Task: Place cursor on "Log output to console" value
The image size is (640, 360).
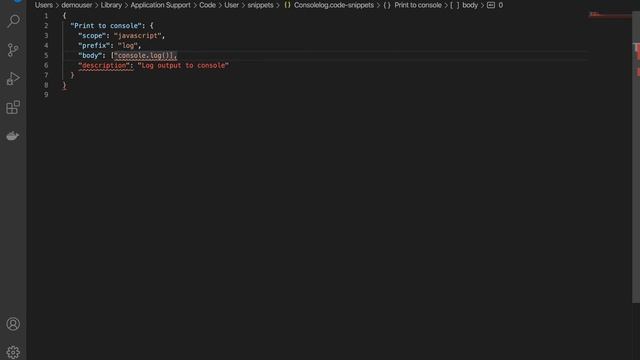Action: (183, 65)
